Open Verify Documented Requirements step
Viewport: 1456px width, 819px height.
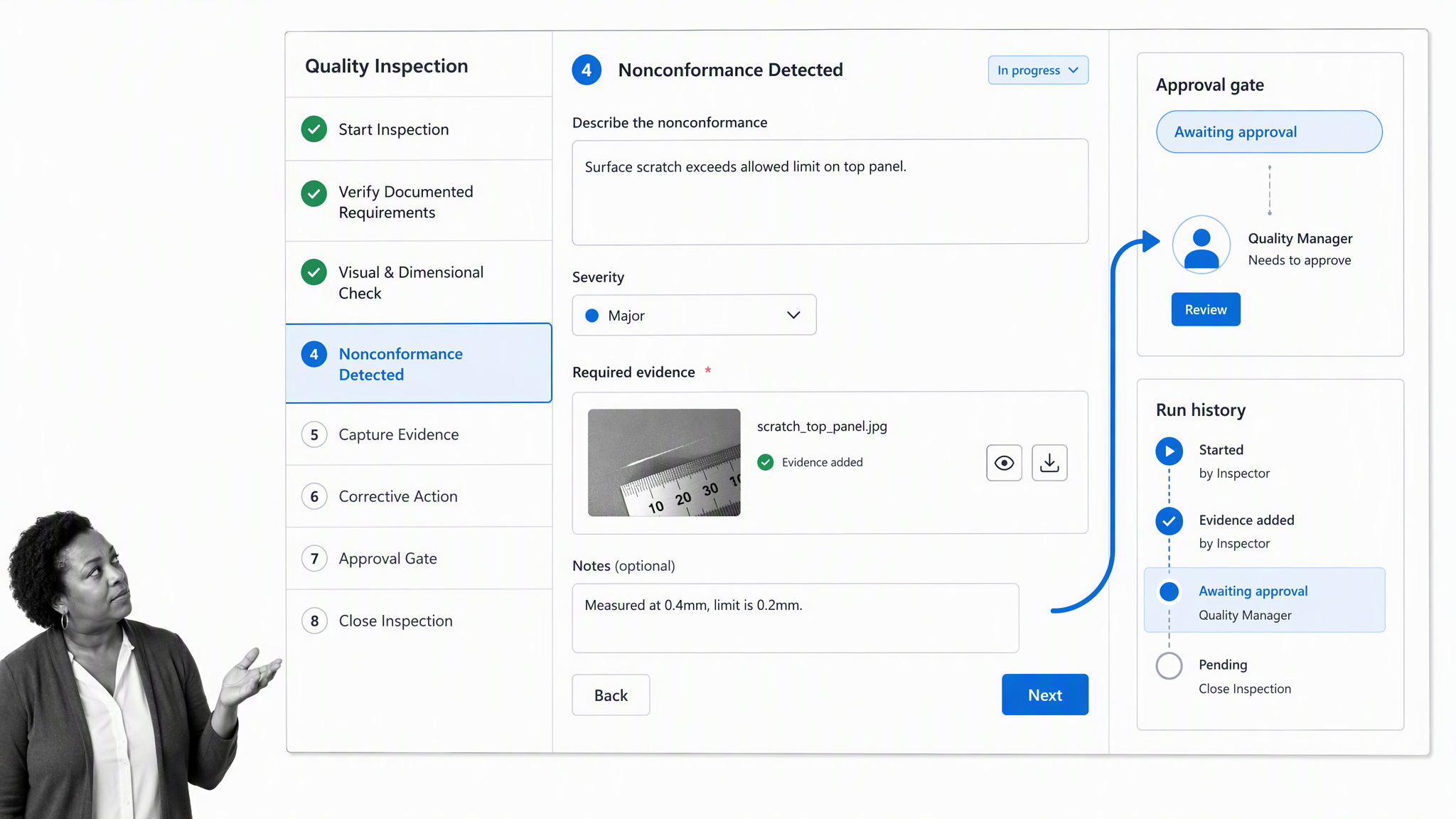tap(419, 201)
